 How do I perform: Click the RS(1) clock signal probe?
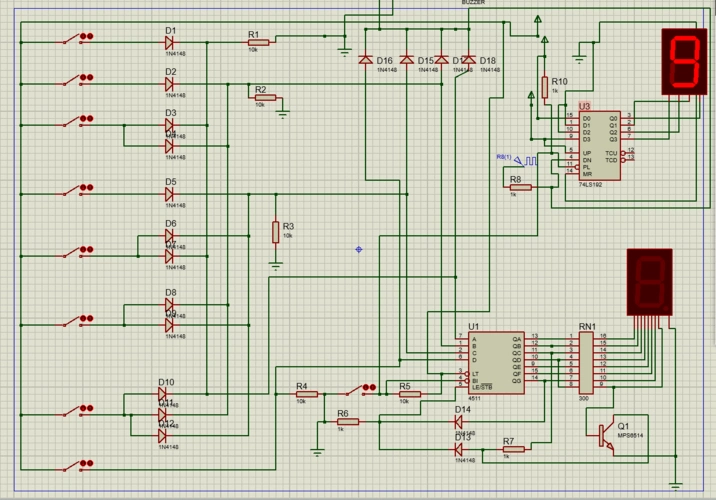[517, 158]
